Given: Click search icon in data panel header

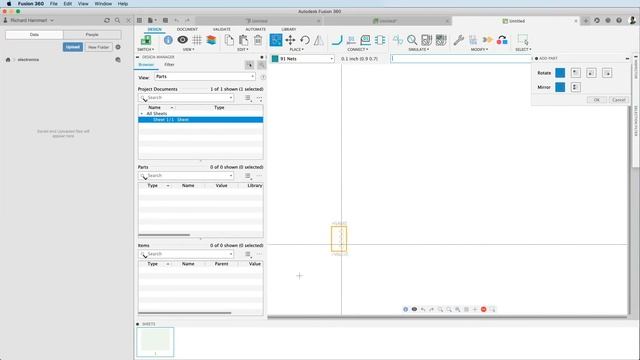Looking at the screenshot, I should point(118,20).
